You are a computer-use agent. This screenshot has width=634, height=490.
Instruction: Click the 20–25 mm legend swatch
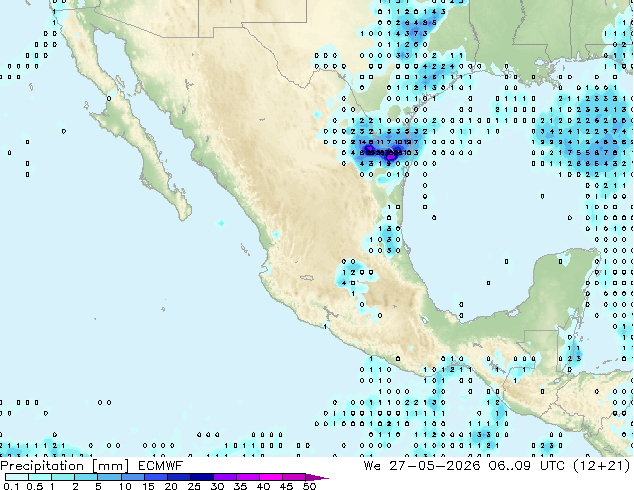[178, 477]
